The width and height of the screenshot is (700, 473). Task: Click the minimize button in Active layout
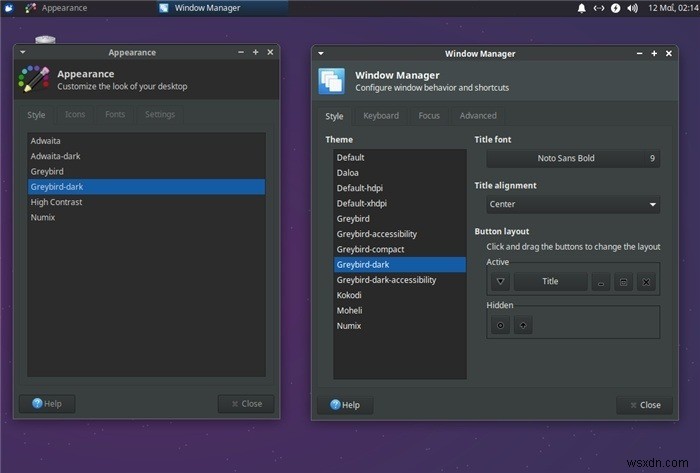pos(601,282)
